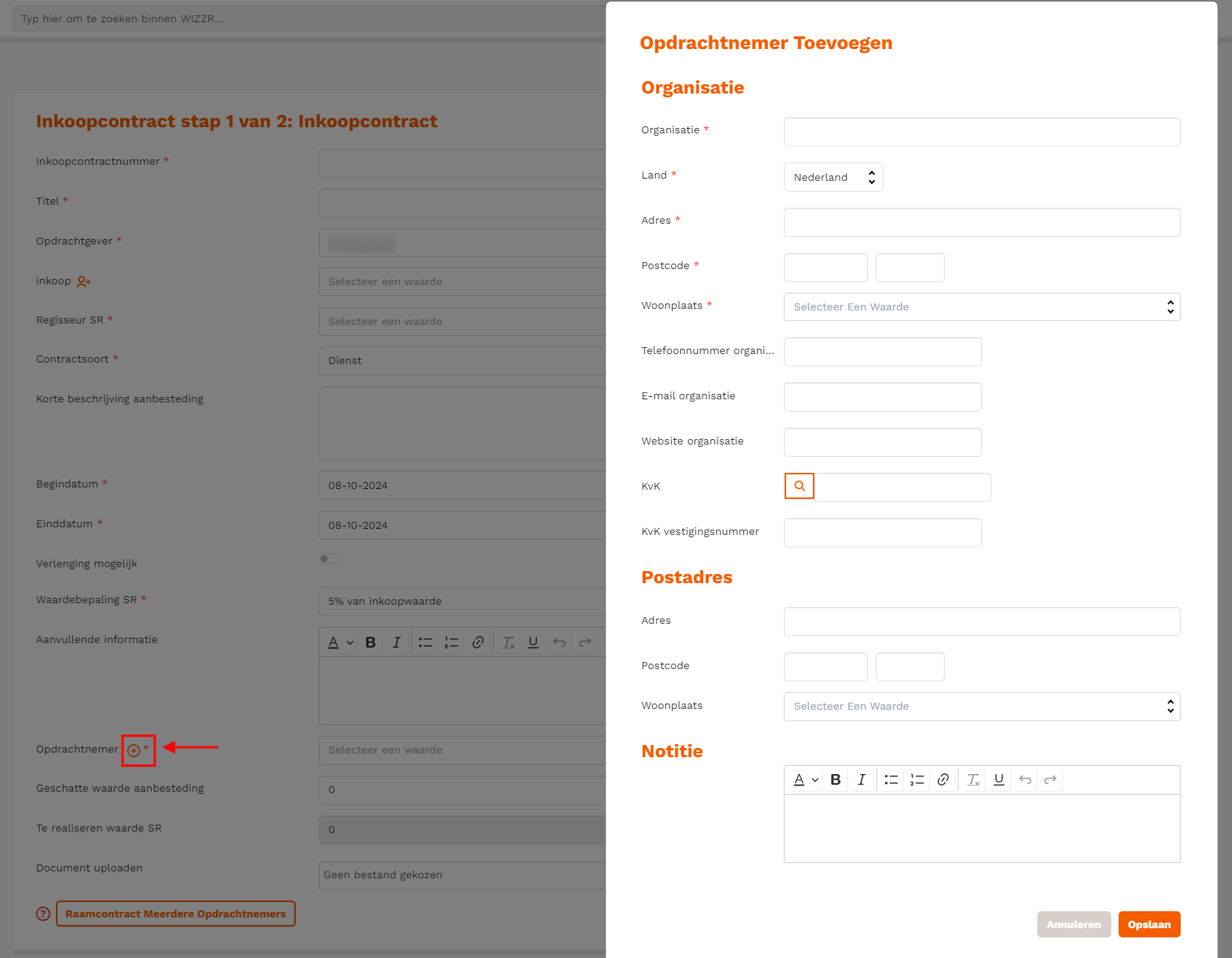Underline text in the Notitie editor
Image resolution: width=1232 pixels, height=958 pixels.
999,779
